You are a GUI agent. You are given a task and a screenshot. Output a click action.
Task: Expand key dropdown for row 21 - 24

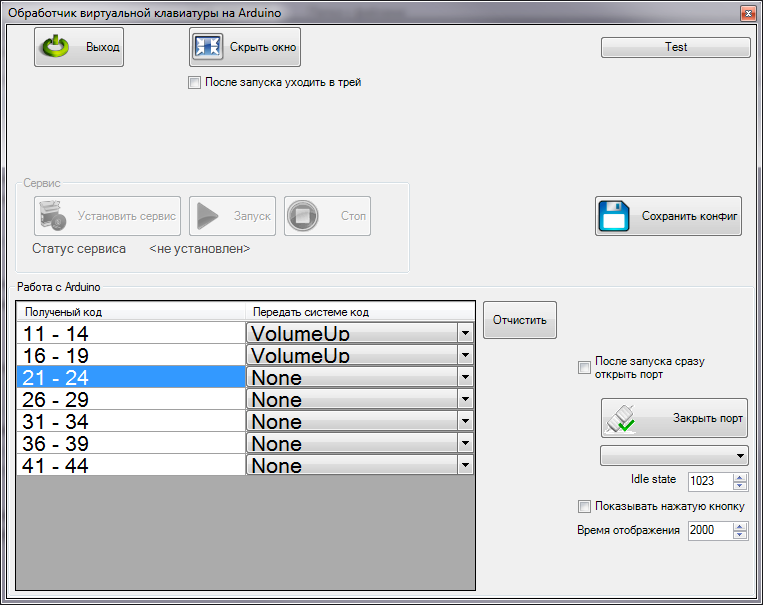465,377
